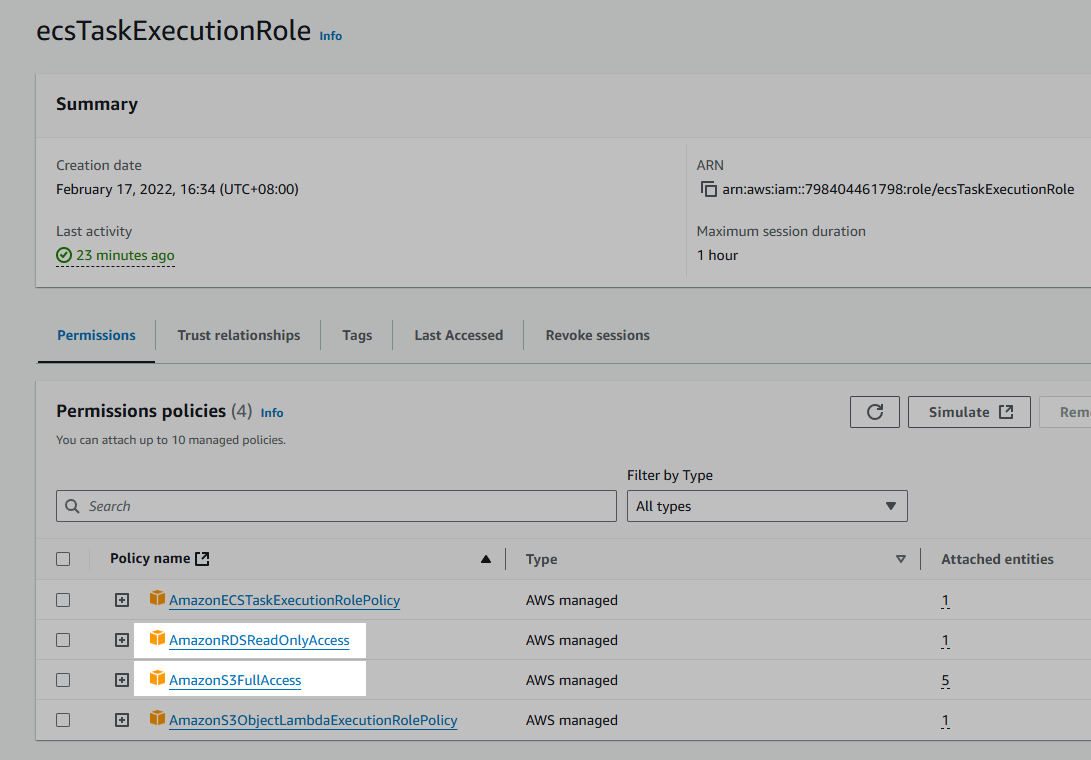Click attached entities count 5 for AmazonS3FullAccess
The width and height of the screenshot is (1091, 760).
coord(945,681)
